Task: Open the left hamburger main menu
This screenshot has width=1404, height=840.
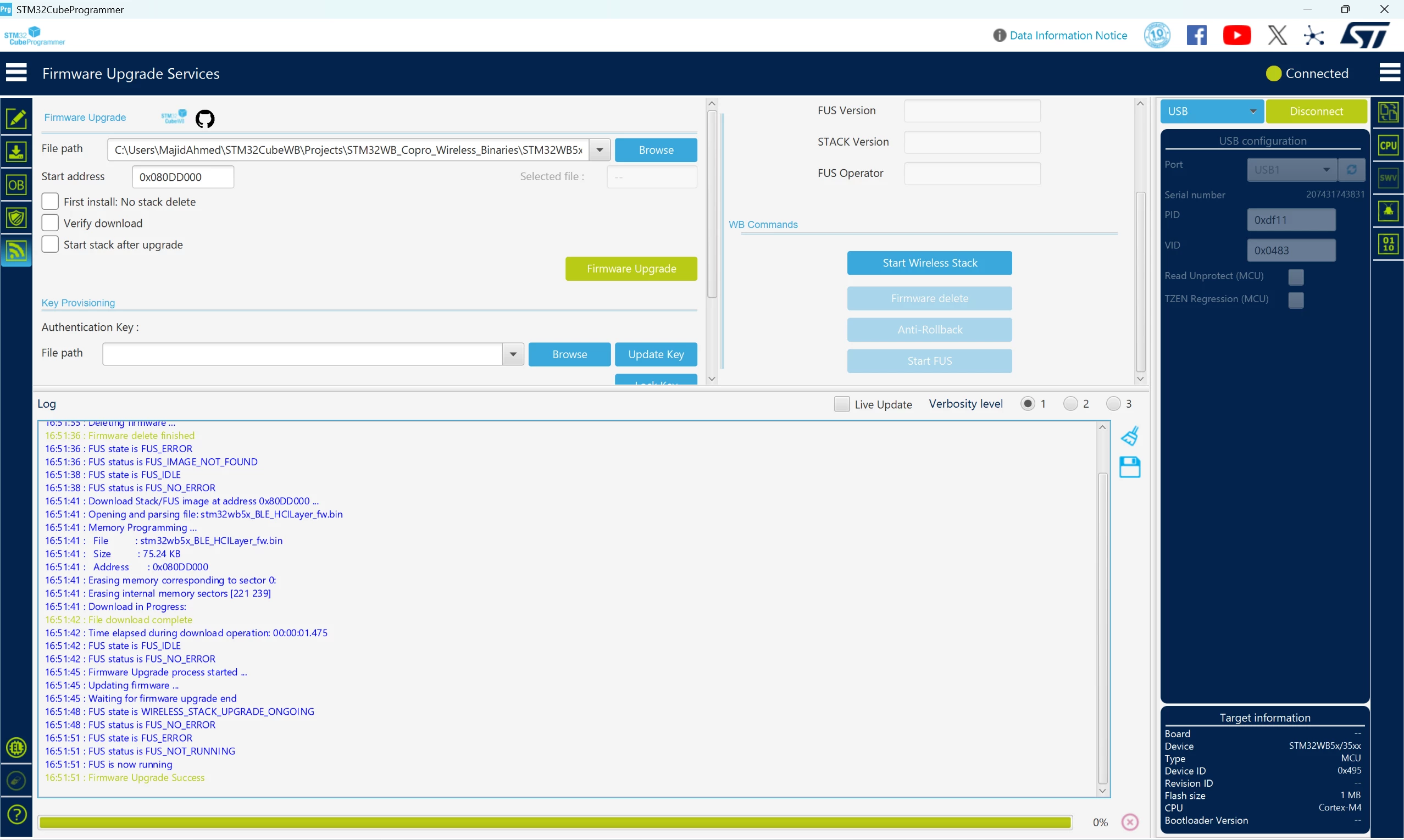Action: [16, 73]
